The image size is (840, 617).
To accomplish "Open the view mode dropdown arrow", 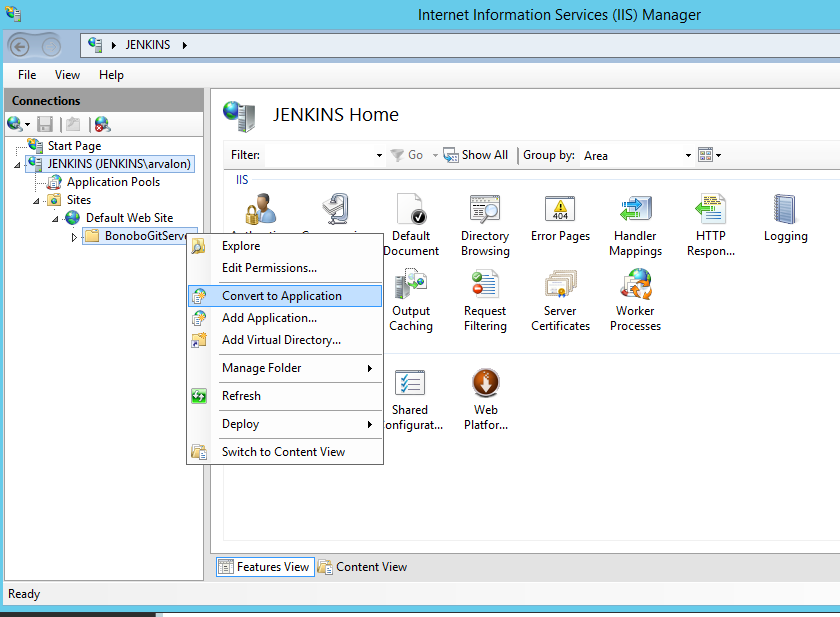I will point(719,155).
